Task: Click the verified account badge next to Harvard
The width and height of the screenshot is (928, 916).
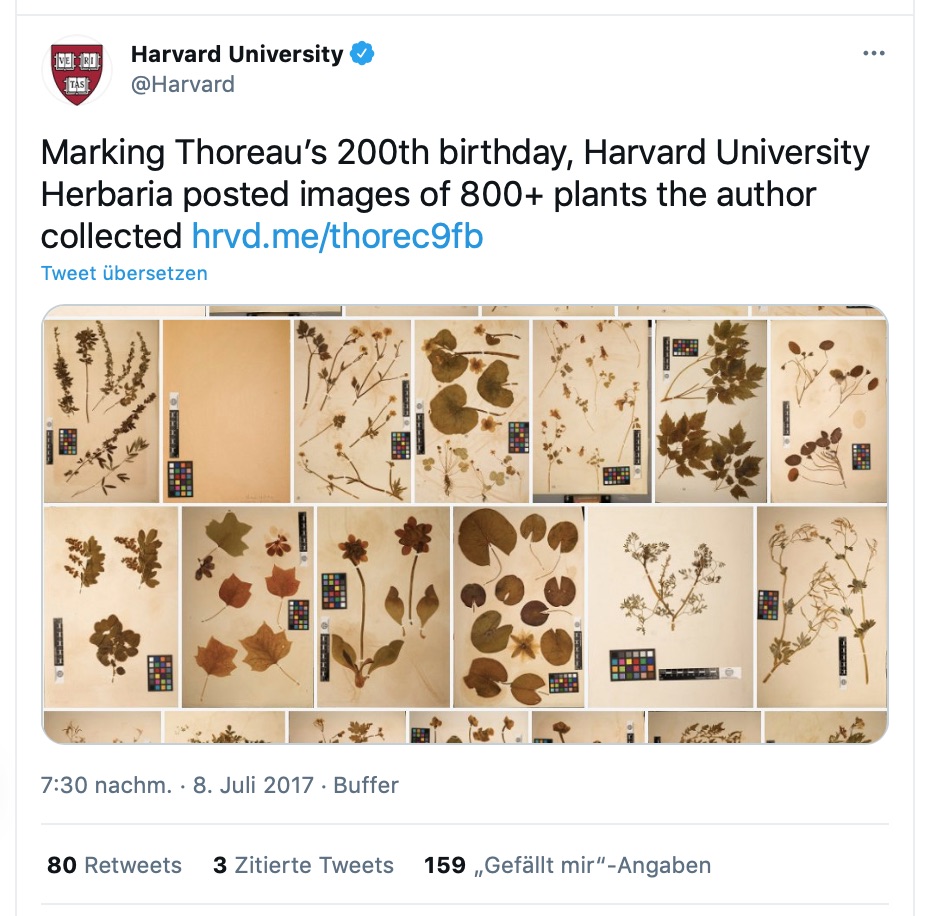Action: click(364, 53)
